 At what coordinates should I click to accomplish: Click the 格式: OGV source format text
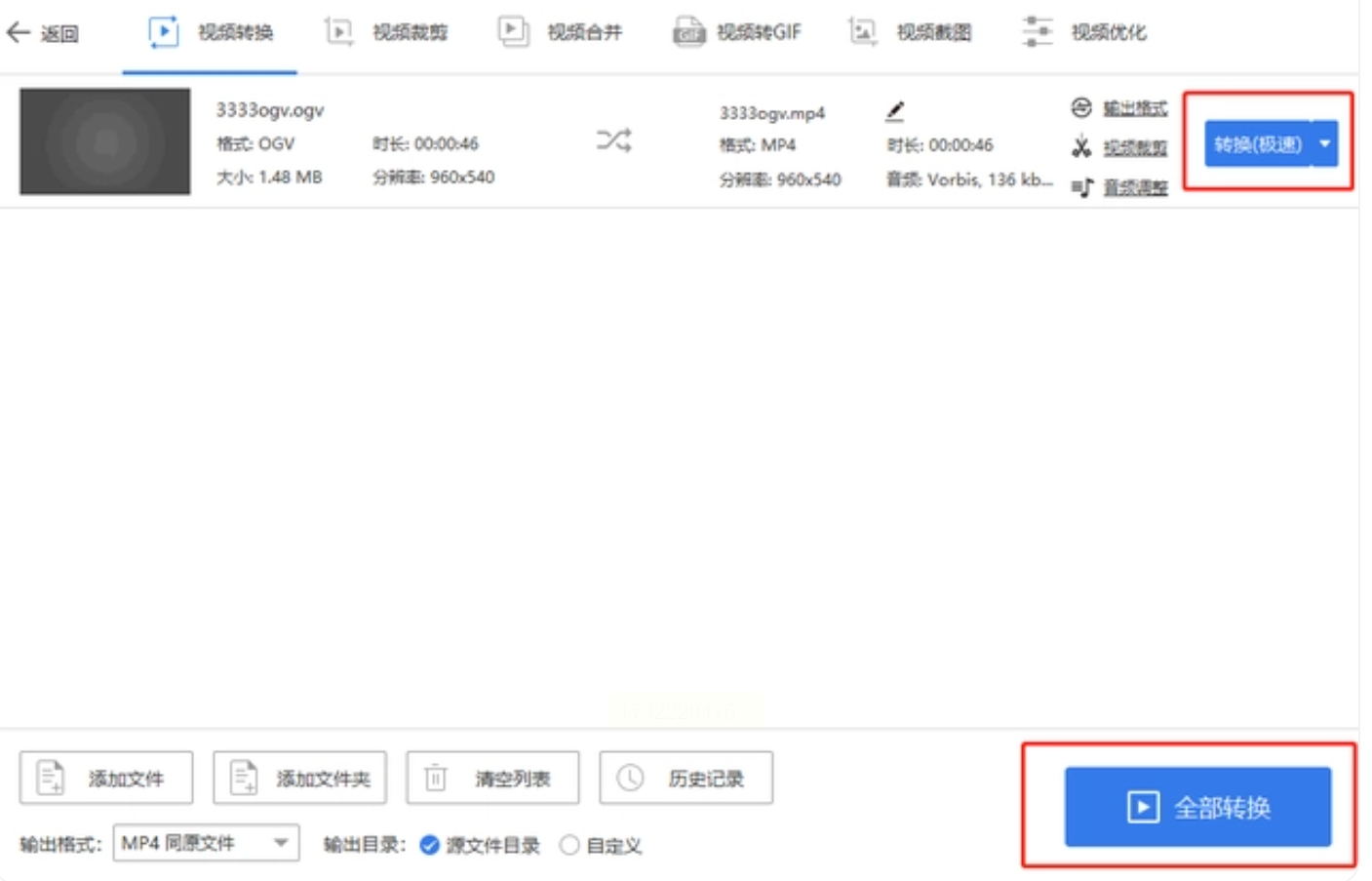tap(255, 143)
